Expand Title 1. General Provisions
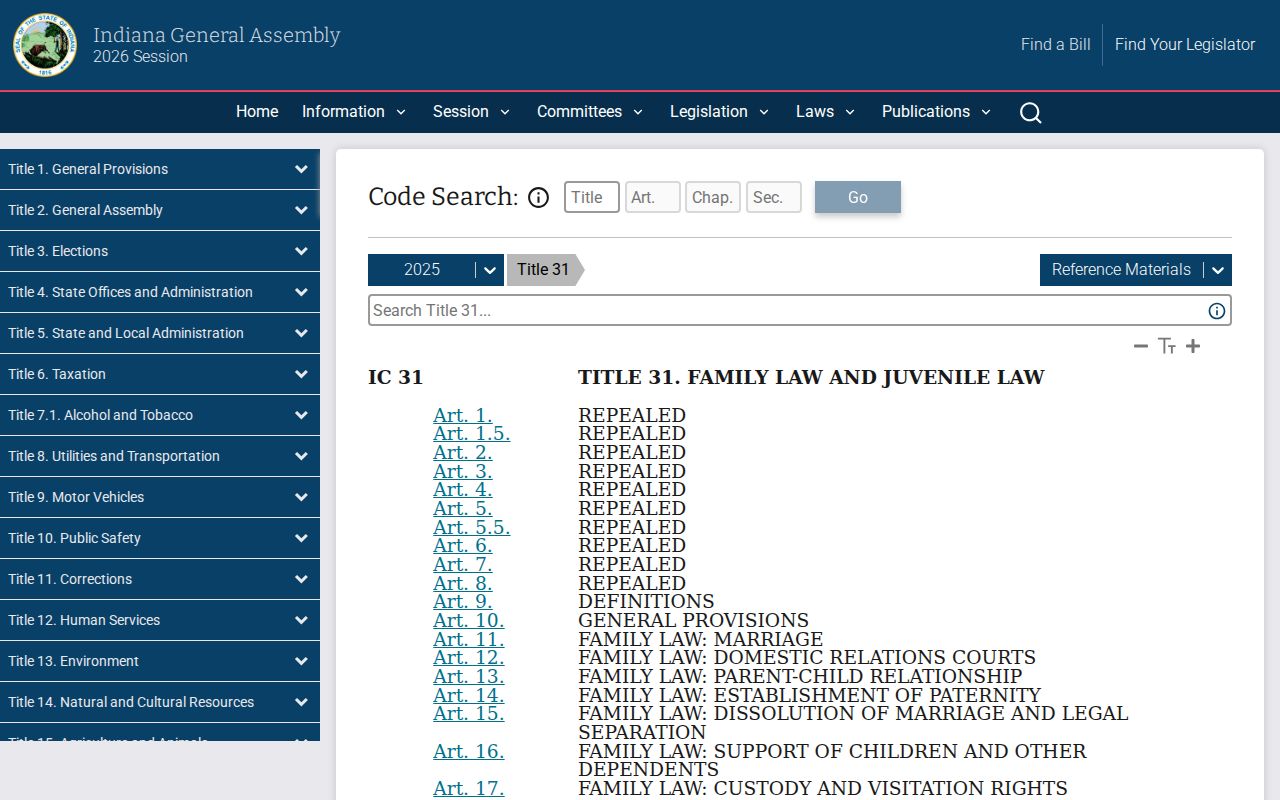The image size is (1280, 800). pyautogui.click(x=160, y=169)
